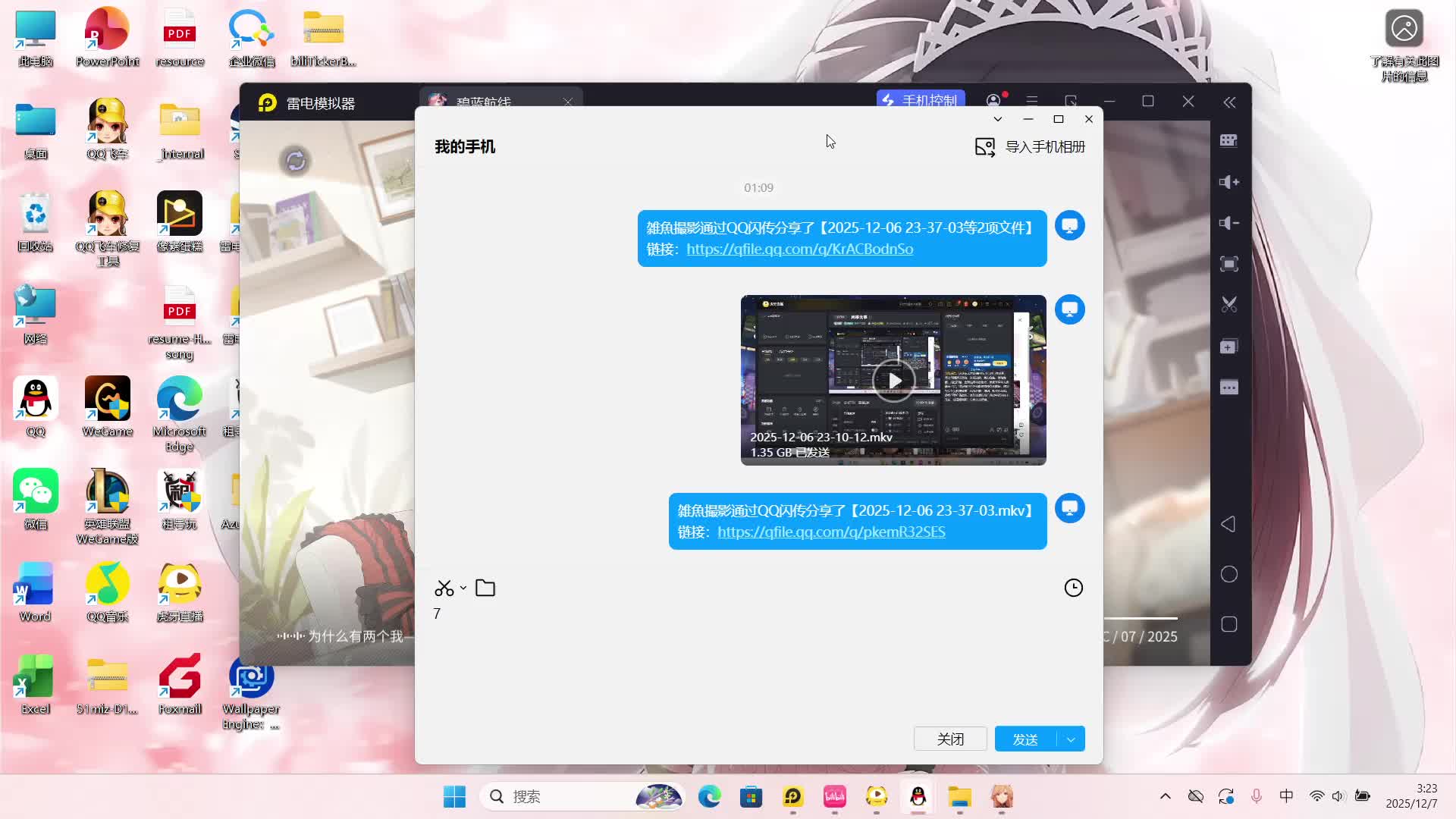
Task: Click the emulator volume up icon
Action: (x=1228, y=182)
